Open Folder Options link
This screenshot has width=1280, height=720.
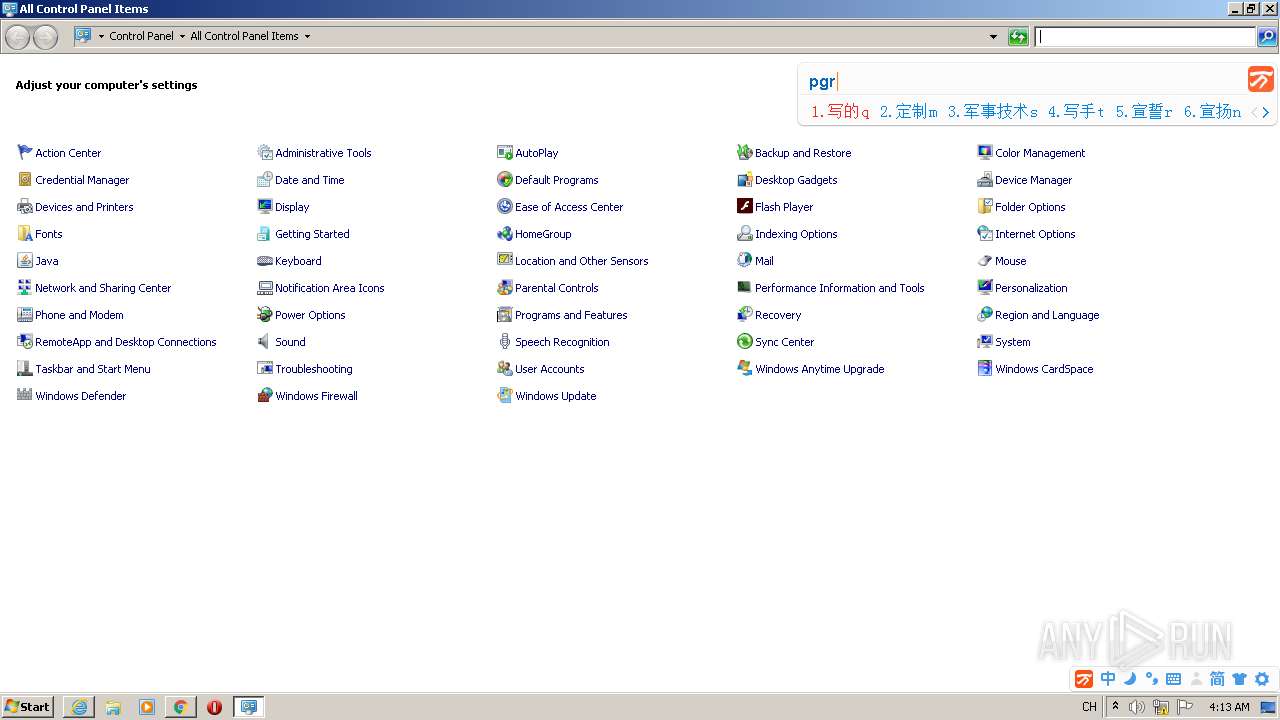[x=1030, y=207]
